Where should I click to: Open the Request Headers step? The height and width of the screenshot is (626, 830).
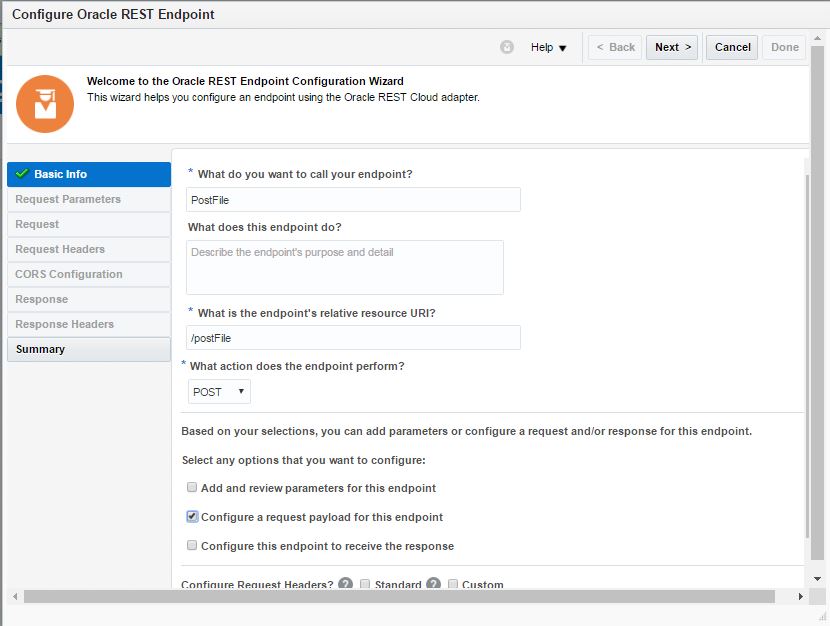(x=89, y=249)
